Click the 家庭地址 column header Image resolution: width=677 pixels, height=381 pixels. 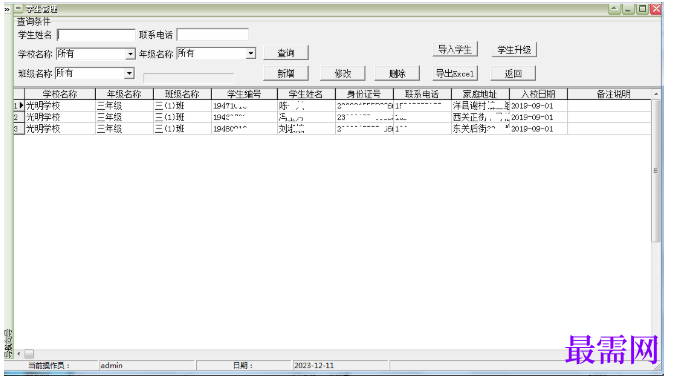pyautogui.click(x=480, y=94)
